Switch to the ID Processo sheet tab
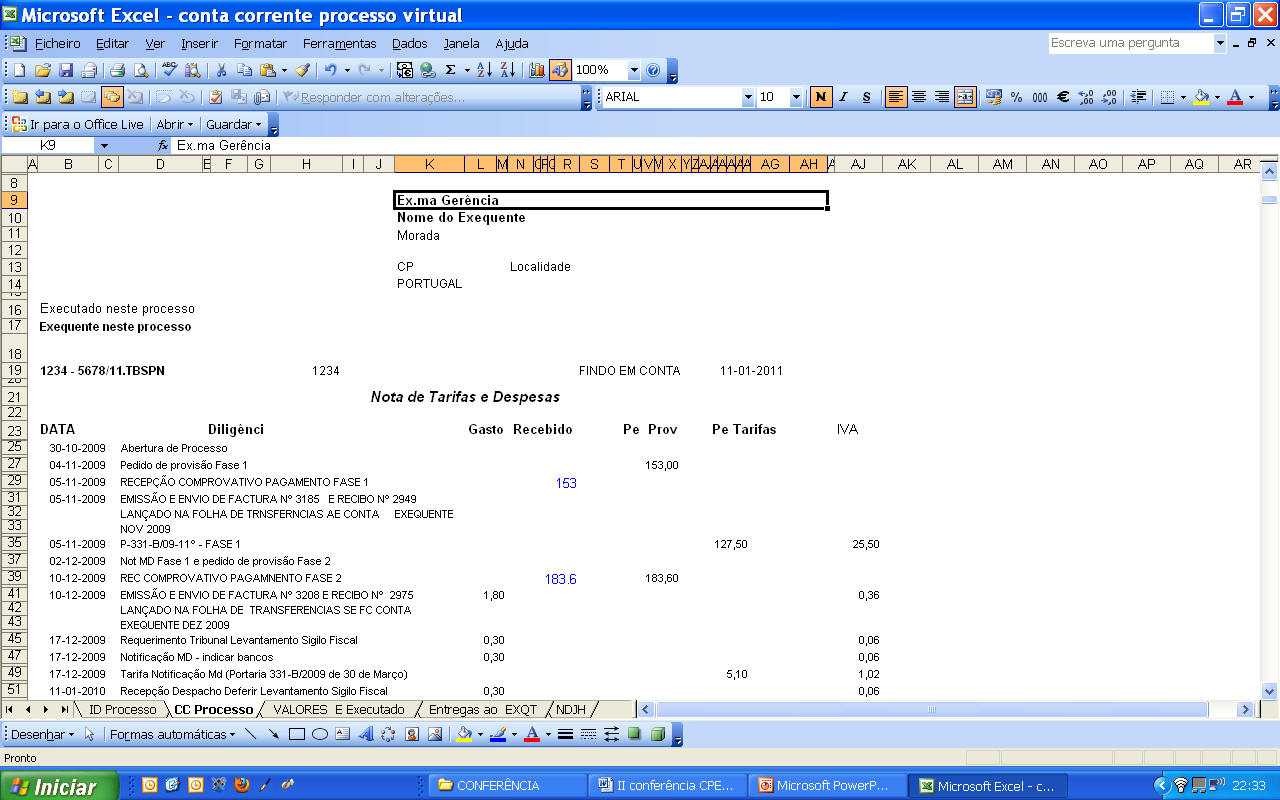 pyautogui.click(x=123, y=709)
